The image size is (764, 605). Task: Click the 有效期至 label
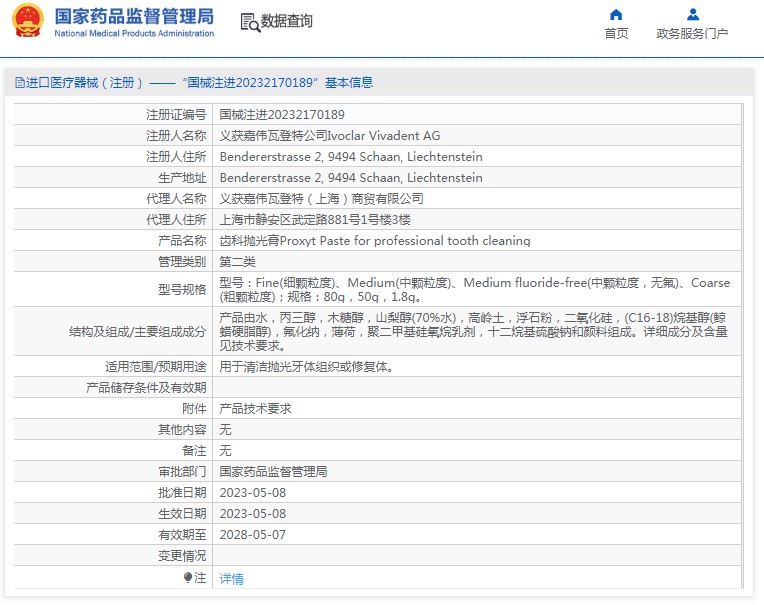click(x=182, y=534)
